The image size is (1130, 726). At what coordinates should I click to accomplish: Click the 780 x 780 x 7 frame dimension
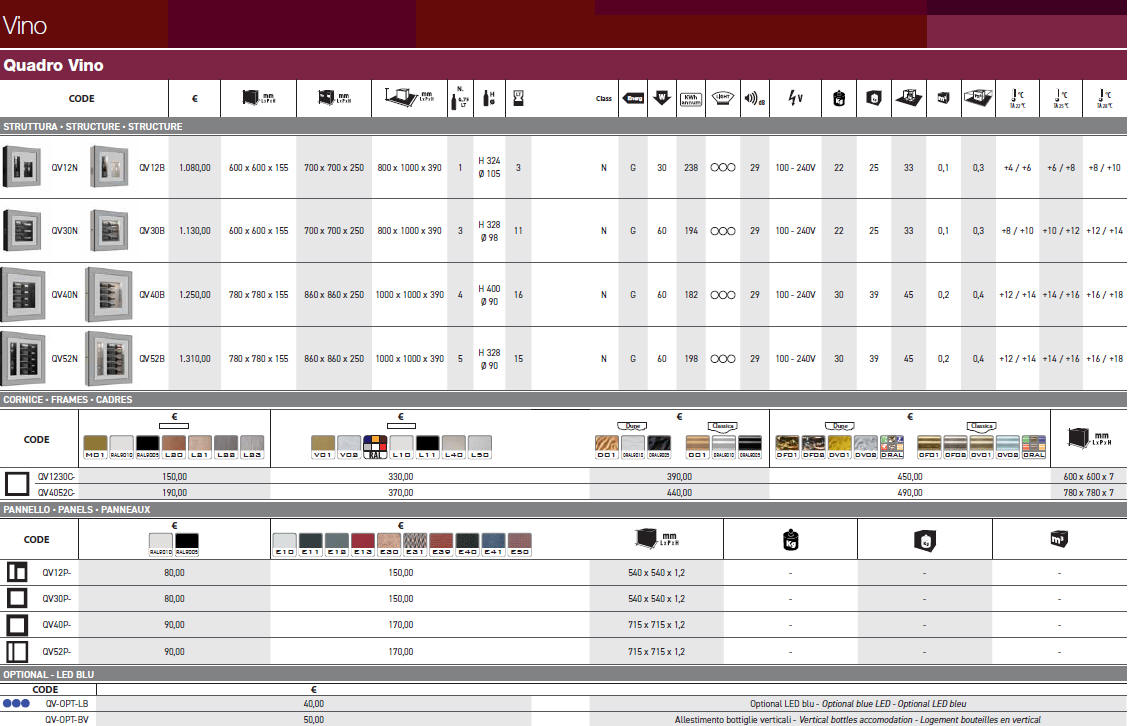[x=1088, y=492]
